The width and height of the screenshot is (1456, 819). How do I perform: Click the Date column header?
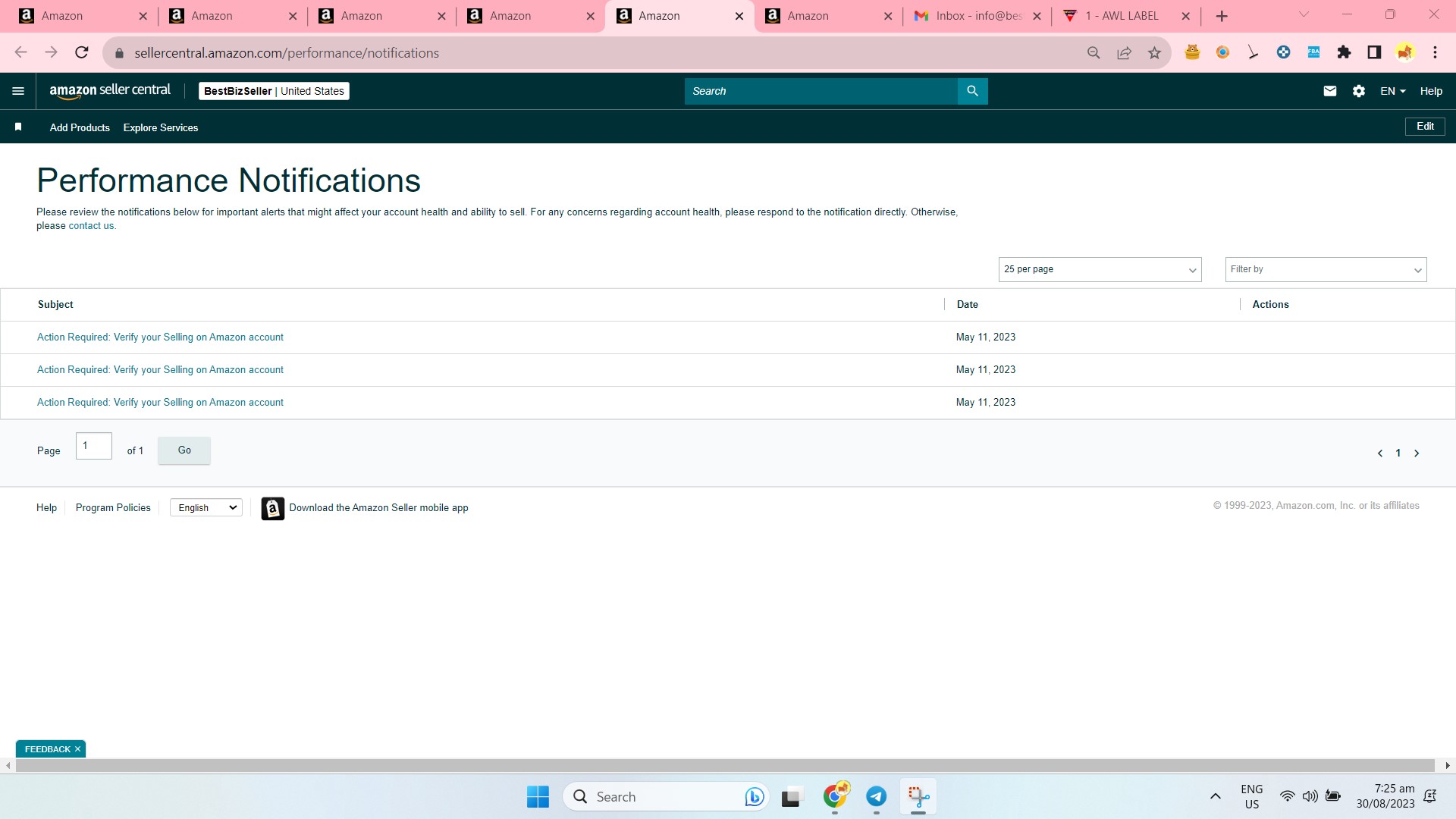(967, 305)
